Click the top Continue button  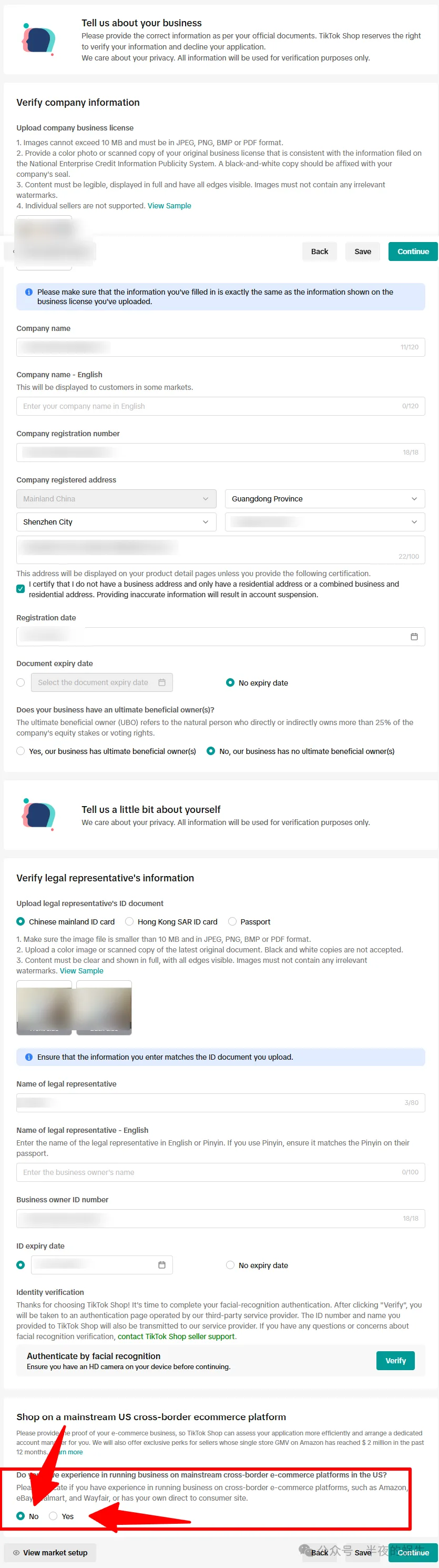413,252
